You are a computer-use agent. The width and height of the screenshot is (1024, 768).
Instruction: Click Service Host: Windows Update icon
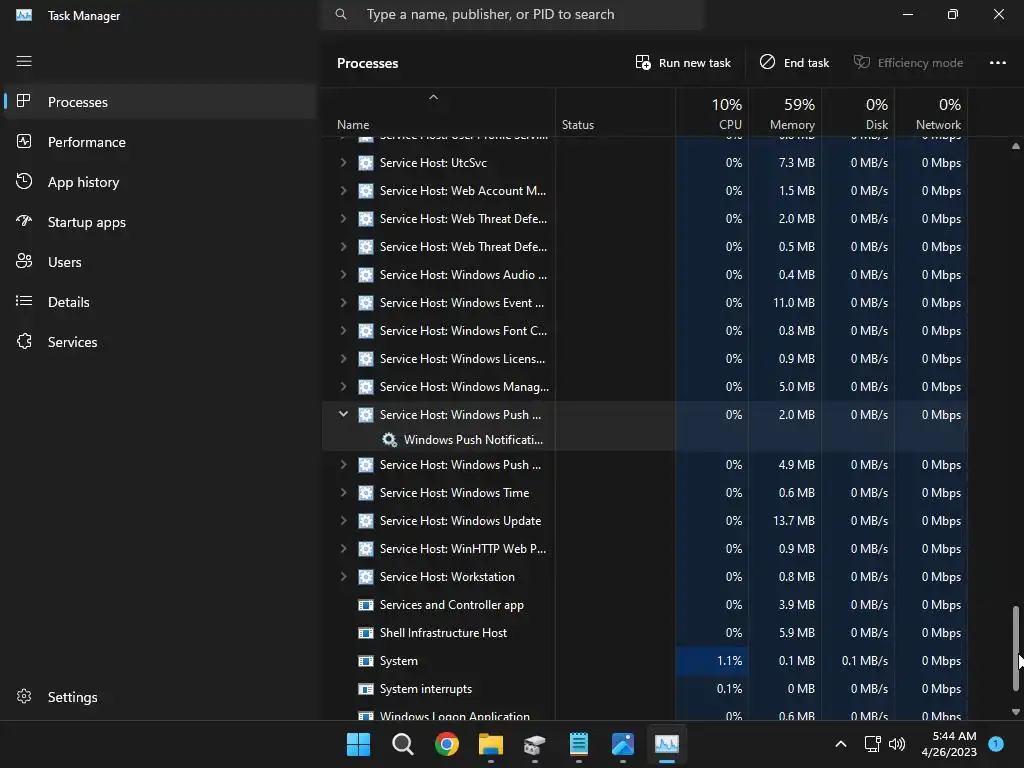(366, 521)
